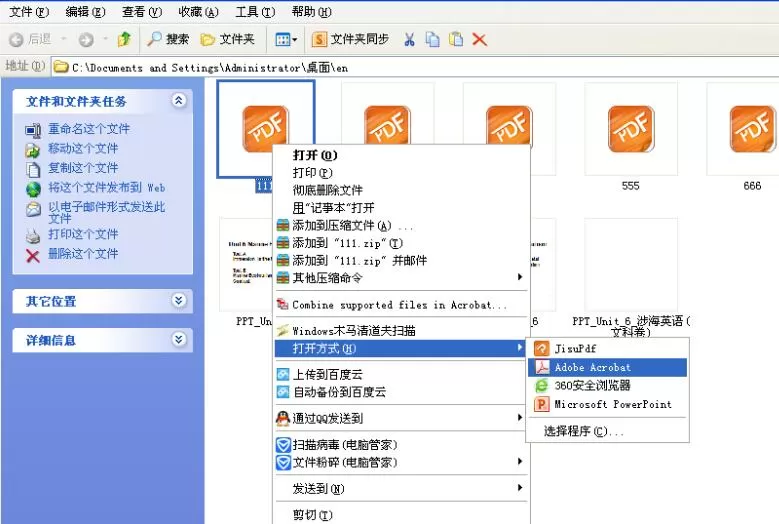
Task: Open with Adobe Acrobat in submenu
Action: (x=608, y=368)
